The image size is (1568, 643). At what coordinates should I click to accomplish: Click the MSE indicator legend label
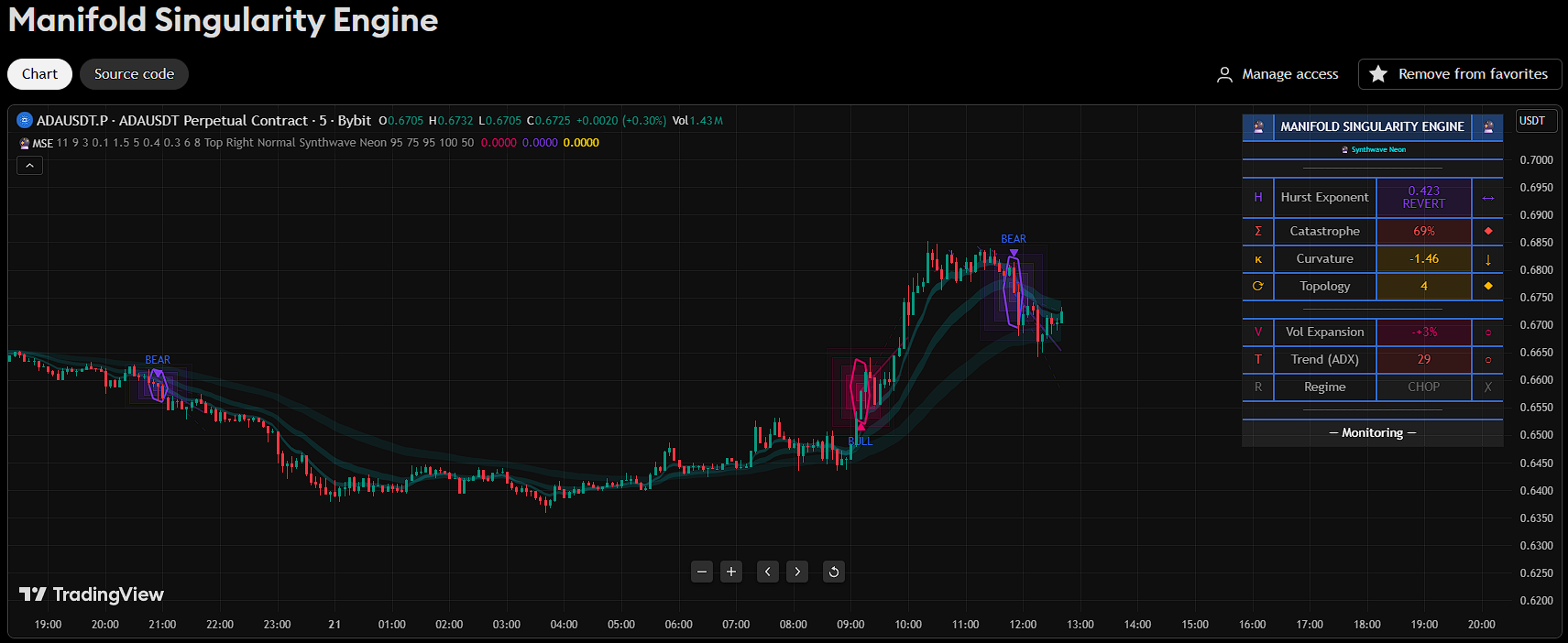pyautogui.click(x=43, y=143)
